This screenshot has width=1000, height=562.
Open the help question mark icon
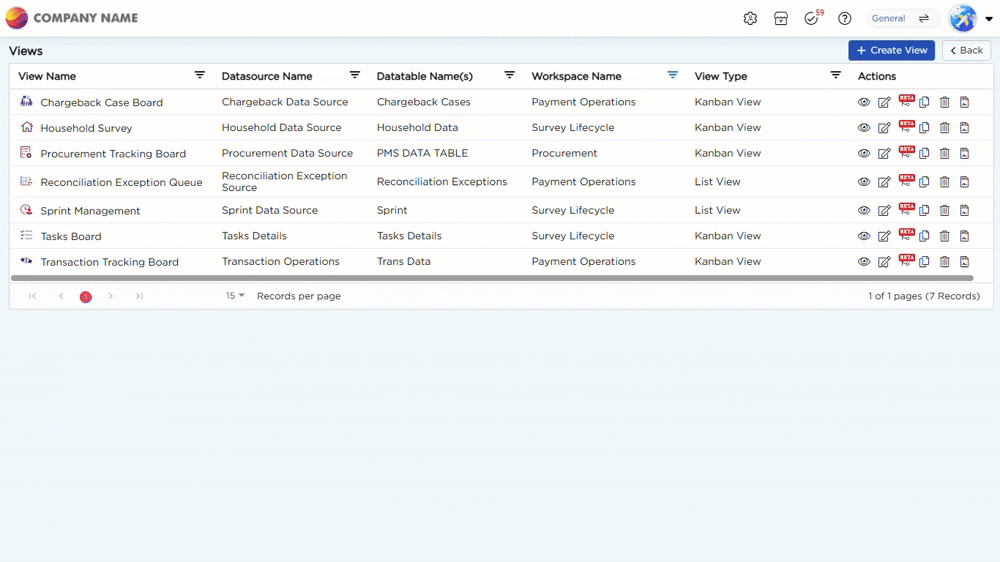[844, 18]
